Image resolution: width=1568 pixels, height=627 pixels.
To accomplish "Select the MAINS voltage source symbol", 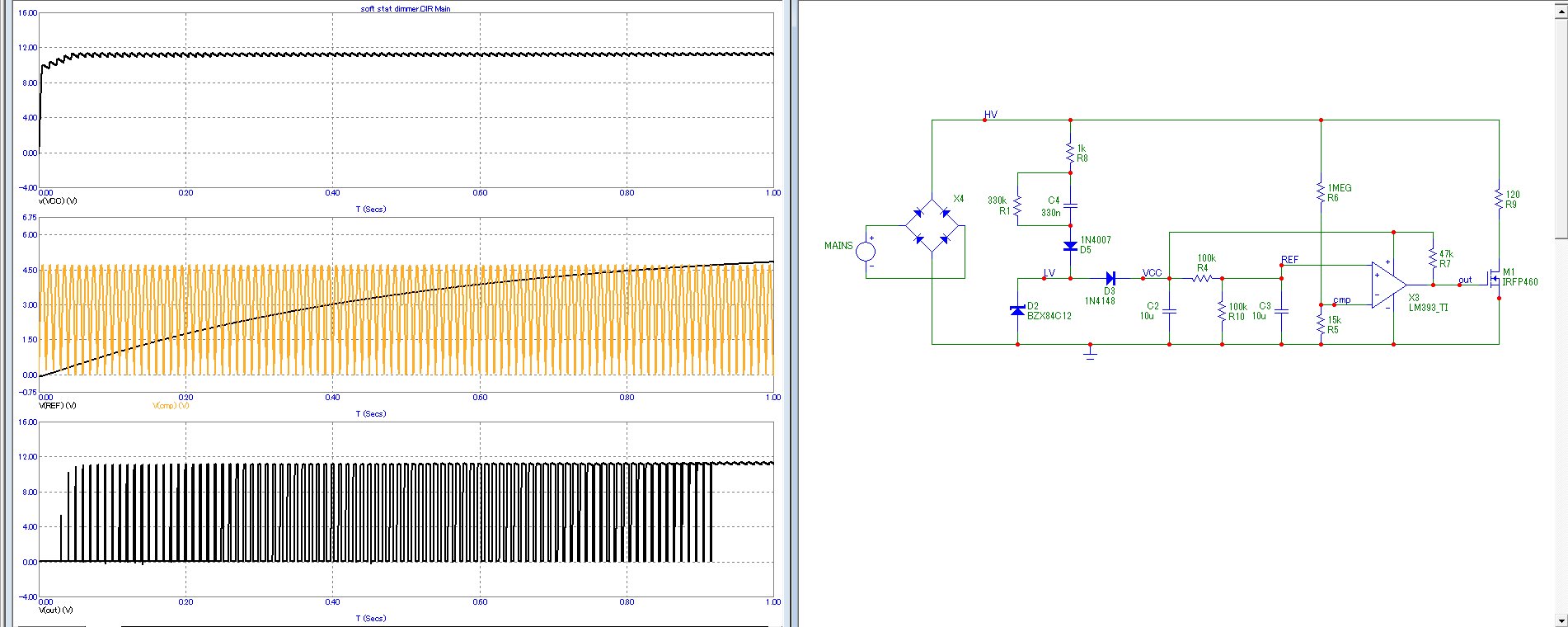I will coord(866,251).
